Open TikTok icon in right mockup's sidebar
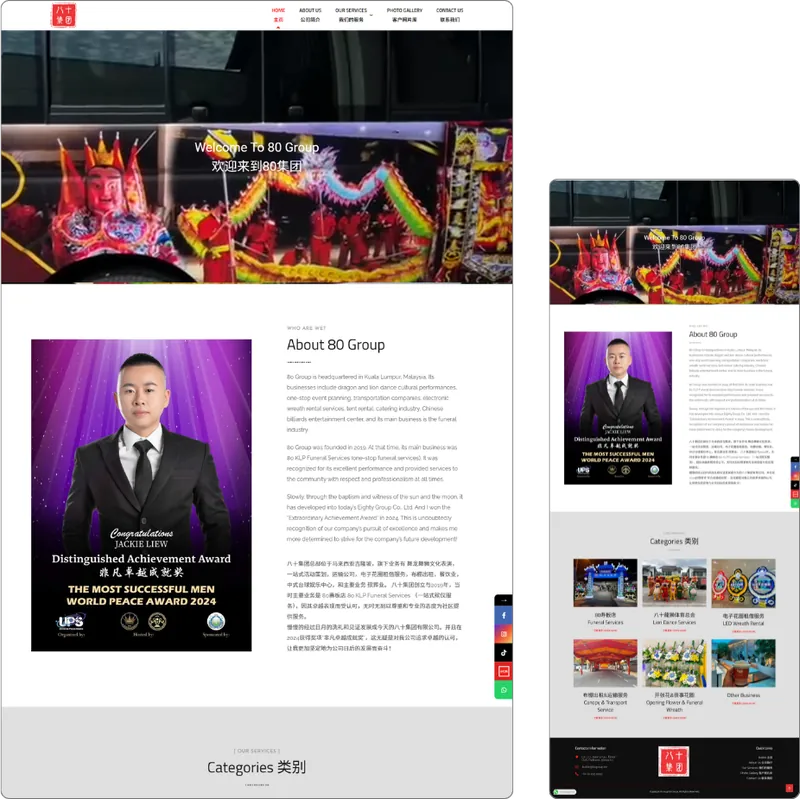Screen dimensions: 800x799 (x=795, y=485)
